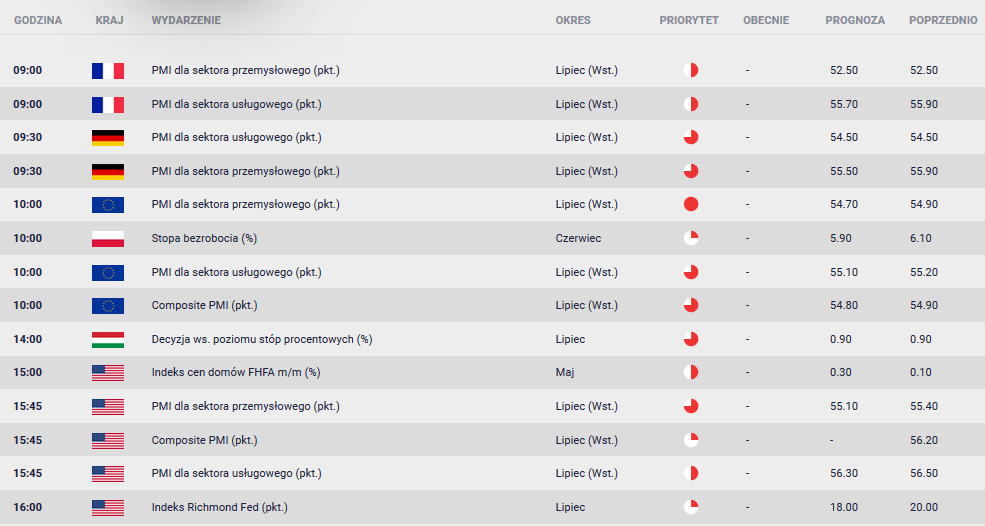Click the 18.00 forecast value for Richmond Fed
Image resolution: width=985 pixels, height=526 pixels.
pyautogui.click(x=844, y=507)
